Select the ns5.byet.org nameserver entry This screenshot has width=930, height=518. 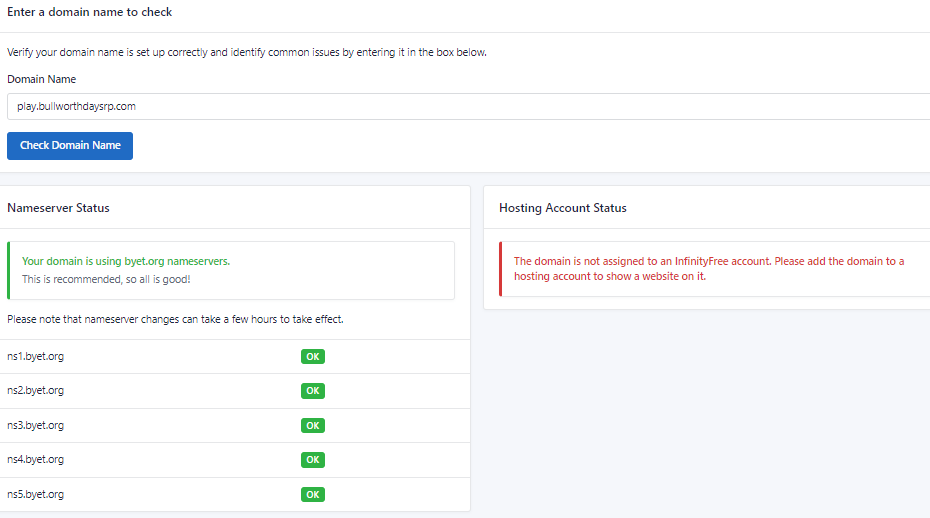[x=36, y=494]
